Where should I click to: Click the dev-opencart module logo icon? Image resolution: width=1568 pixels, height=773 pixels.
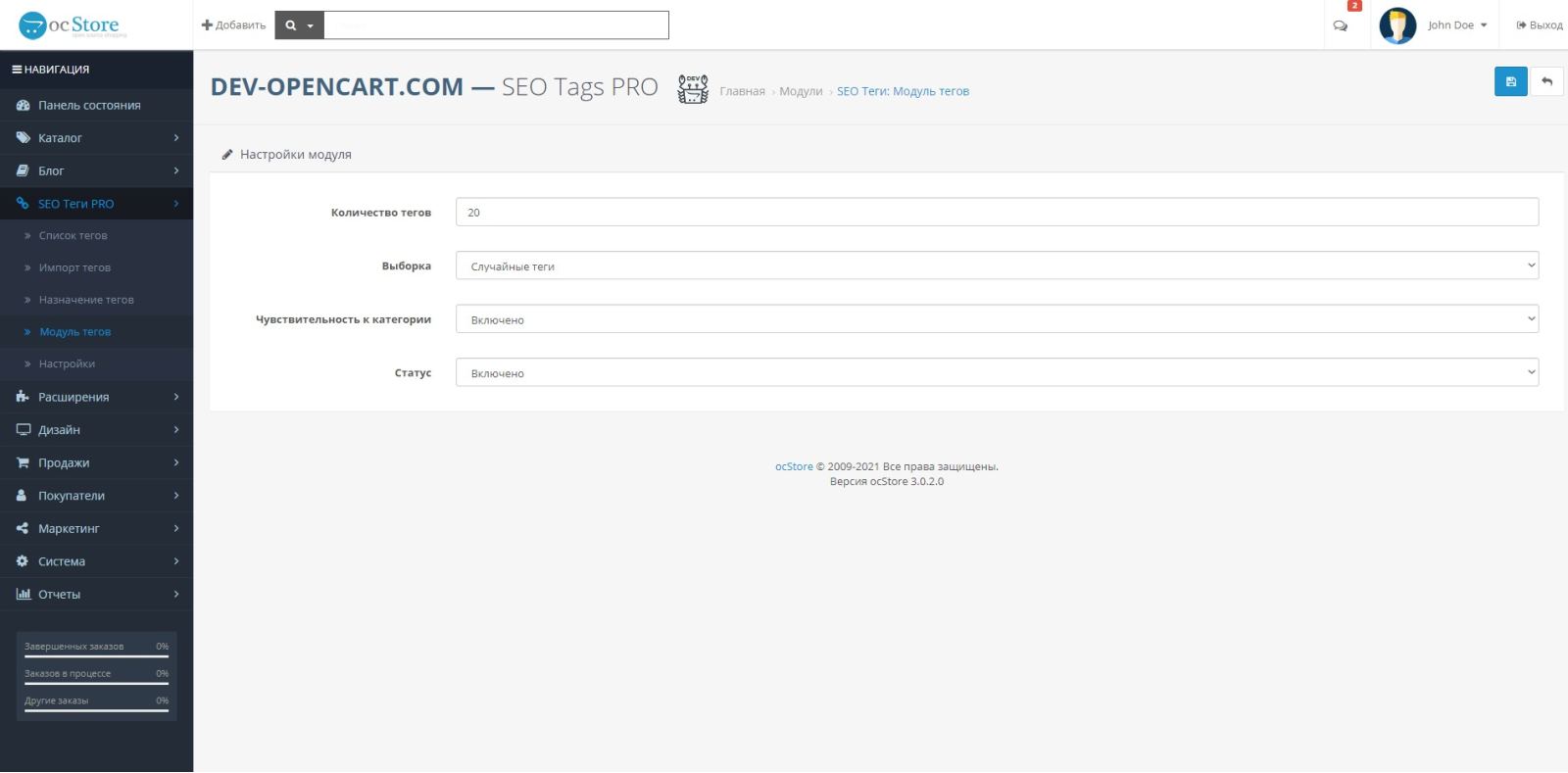coord(693,89)
